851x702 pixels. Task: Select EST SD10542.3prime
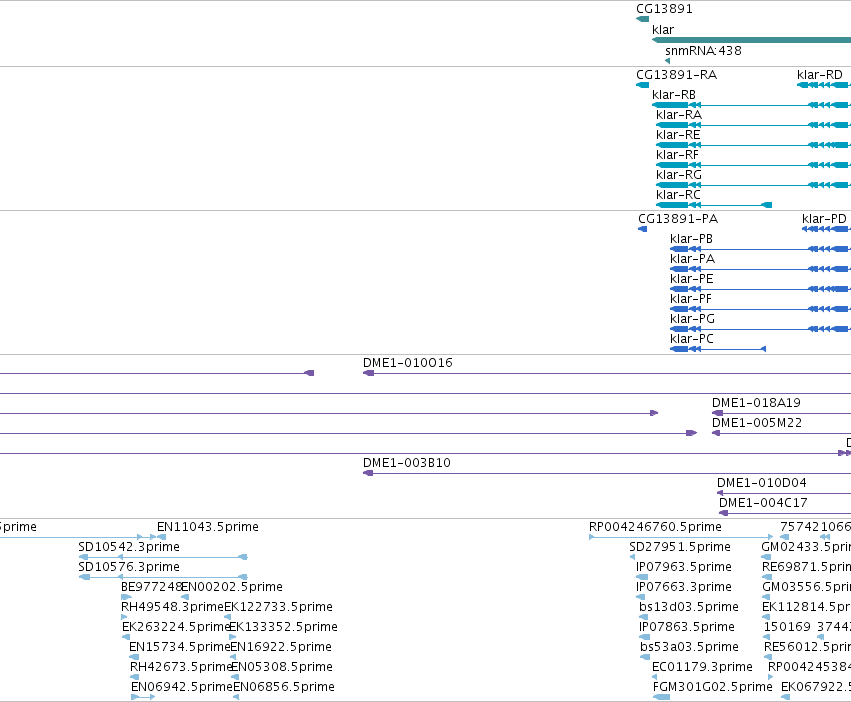[129, 547]
